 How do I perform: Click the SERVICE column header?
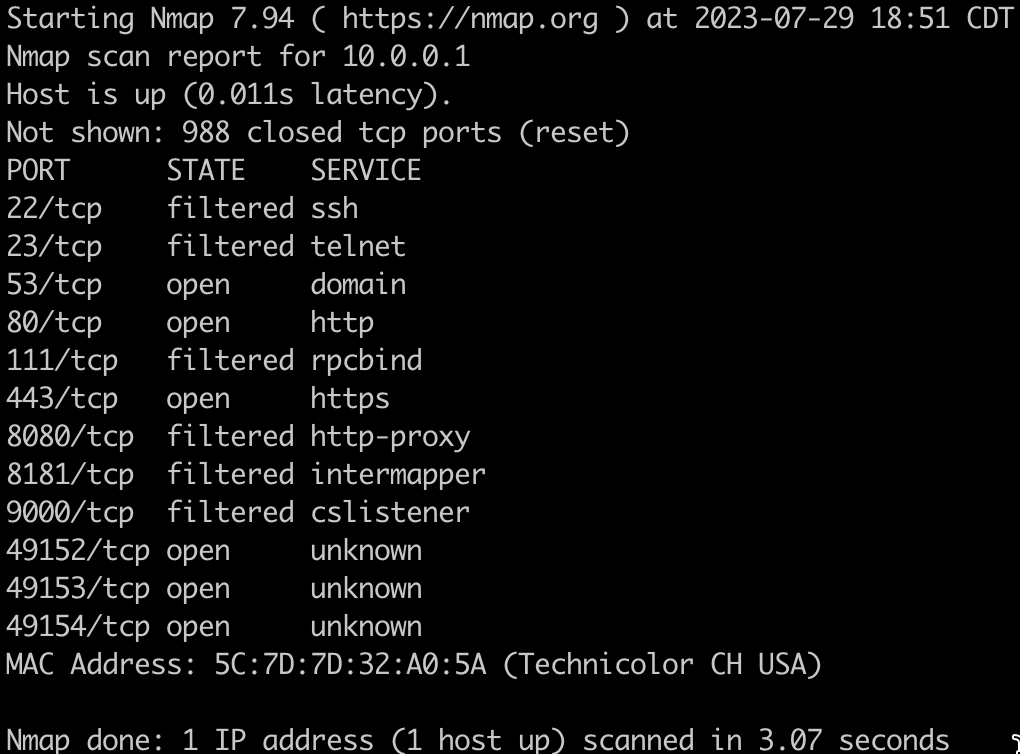366,170
